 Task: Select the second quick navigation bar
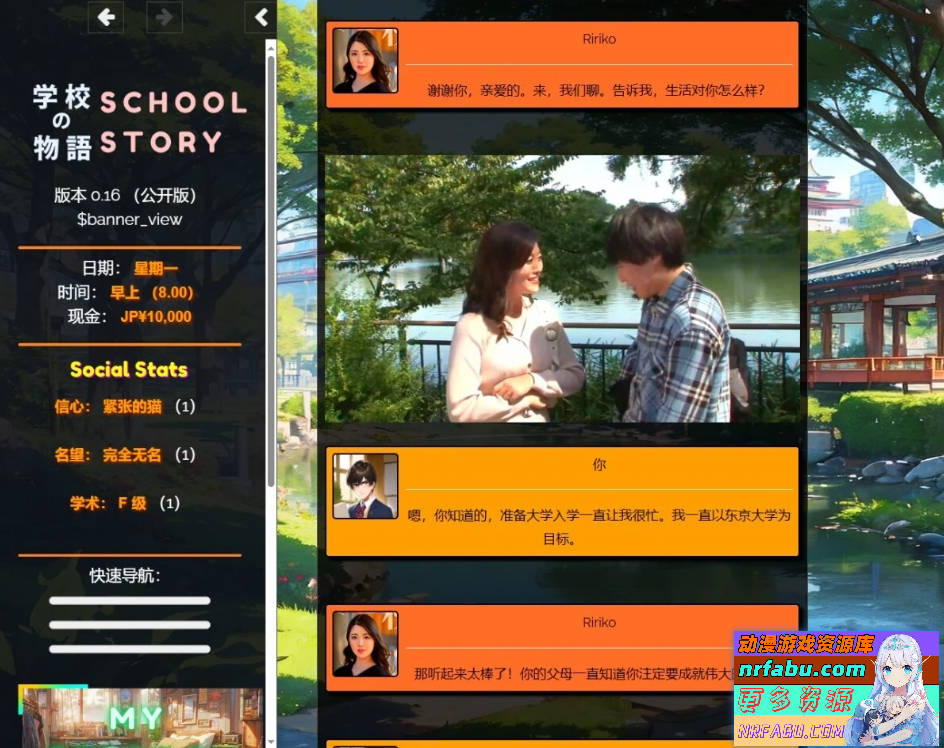point(129,622)
